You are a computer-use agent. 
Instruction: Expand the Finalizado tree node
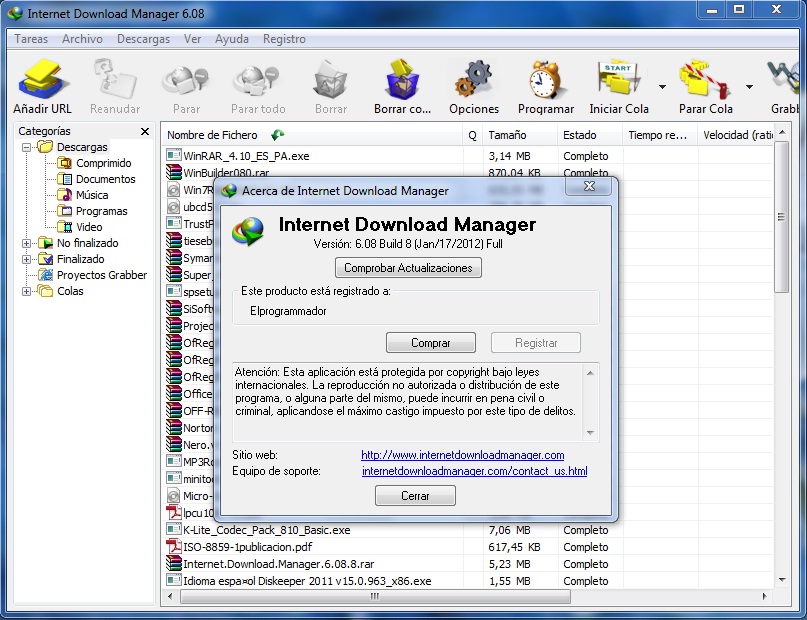pyautogui.click(x=26, y=259)
